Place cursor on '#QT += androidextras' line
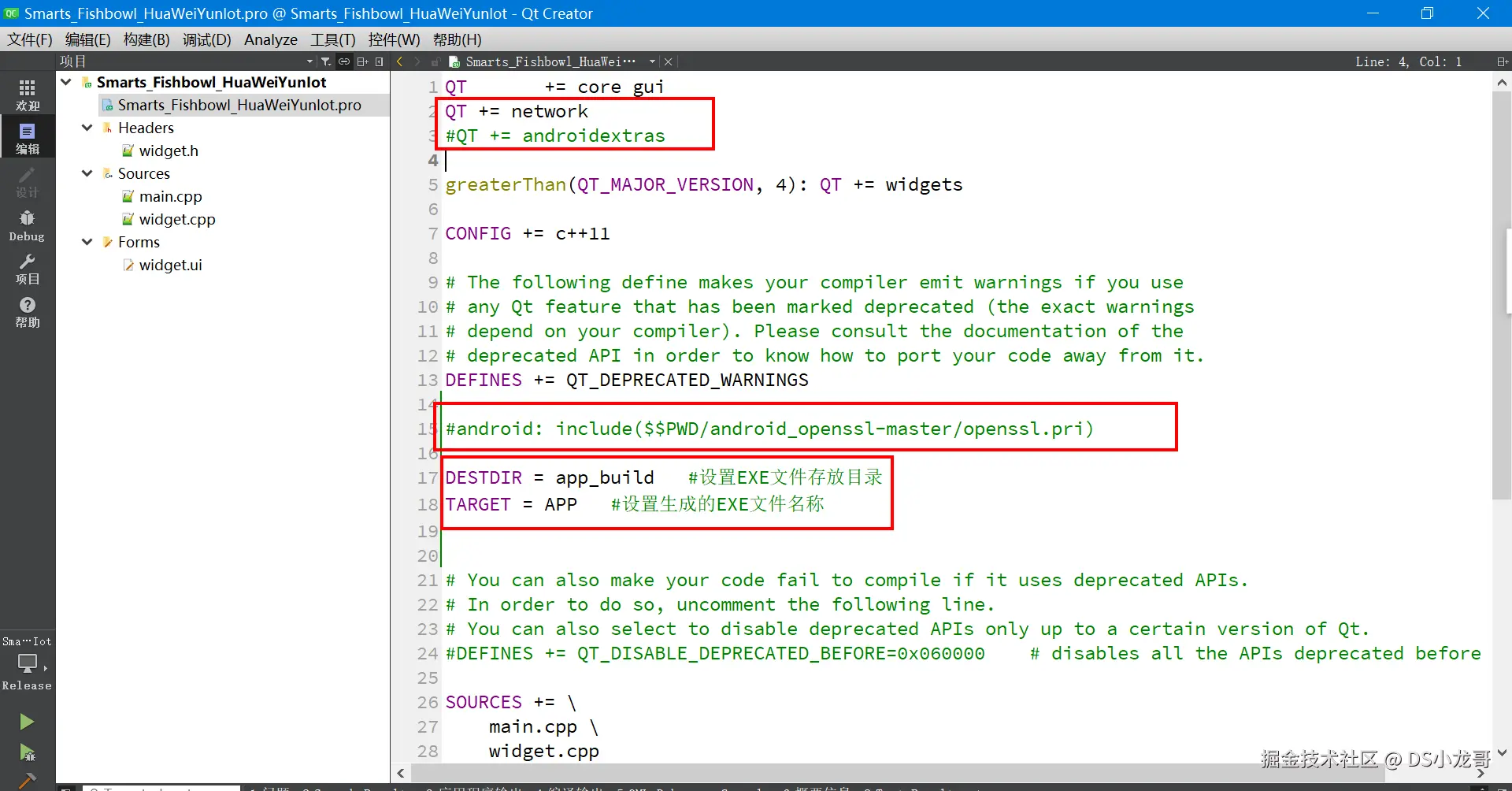 pos(555,136)
